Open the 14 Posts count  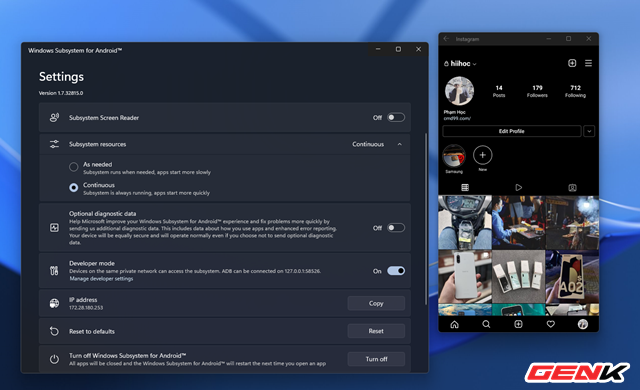tap(499, 91)
